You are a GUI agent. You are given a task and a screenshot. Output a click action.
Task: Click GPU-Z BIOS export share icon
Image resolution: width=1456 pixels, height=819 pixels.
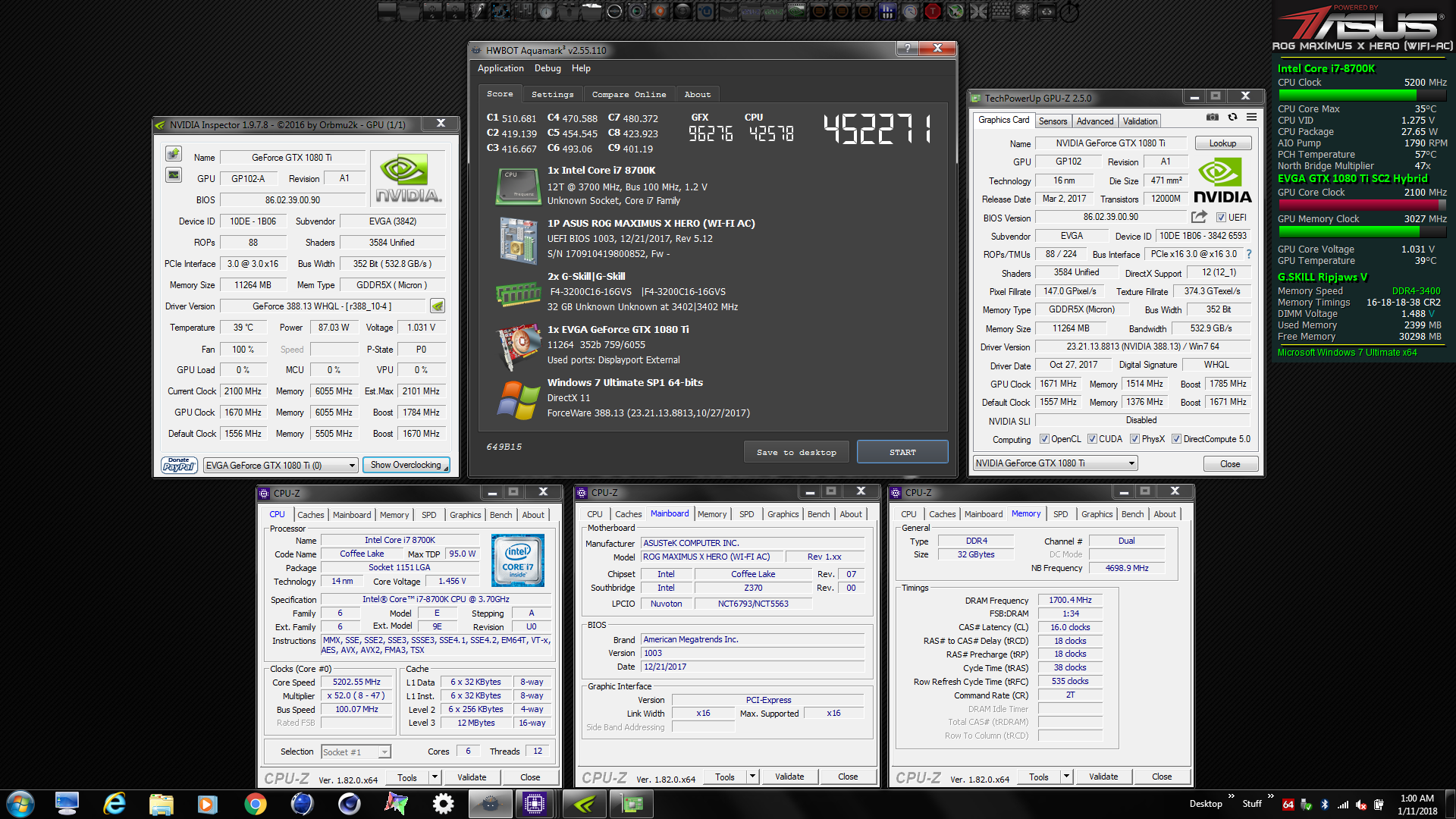click(1199, 217)
